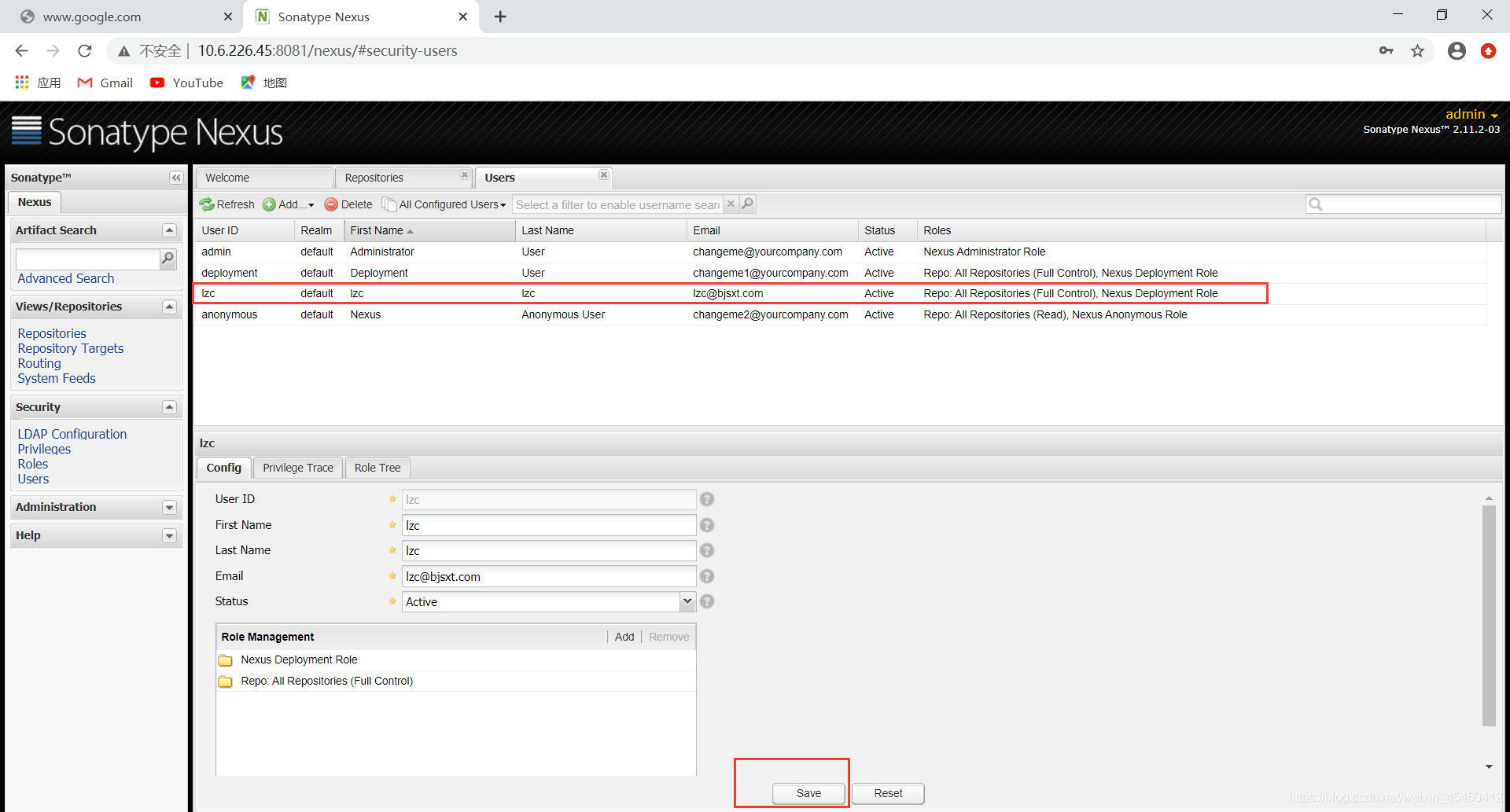1510x812 pixels.
Task: Open Roles link in Security
Action: (33, 464)
